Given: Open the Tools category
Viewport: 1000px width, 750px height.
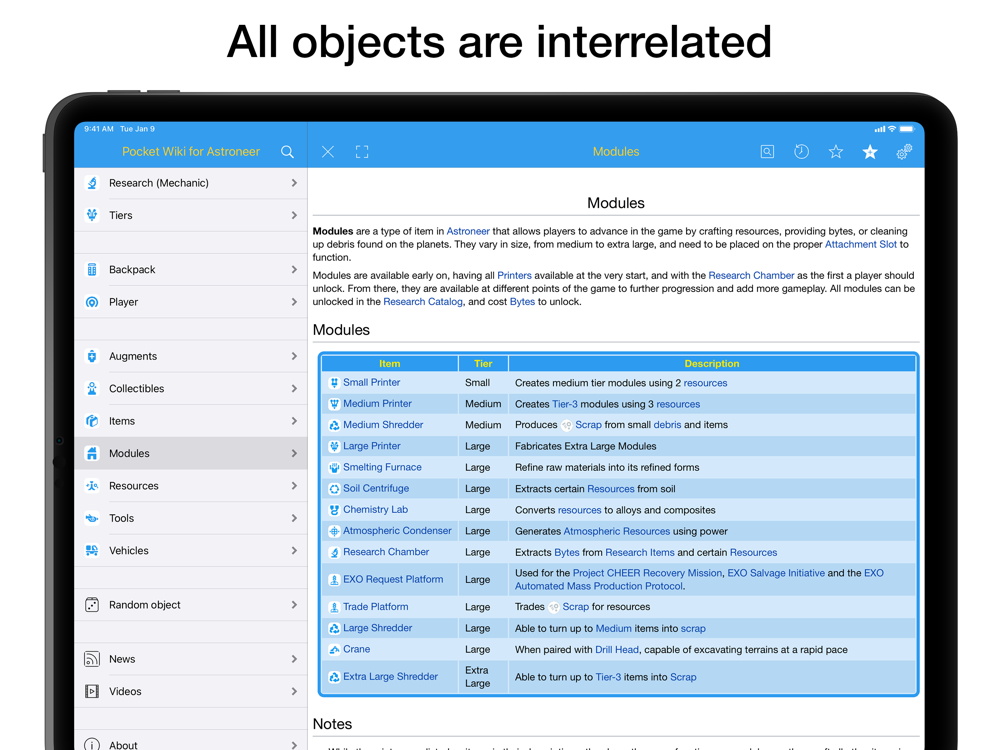Looking at the screenshot, I should pos(191,518).
